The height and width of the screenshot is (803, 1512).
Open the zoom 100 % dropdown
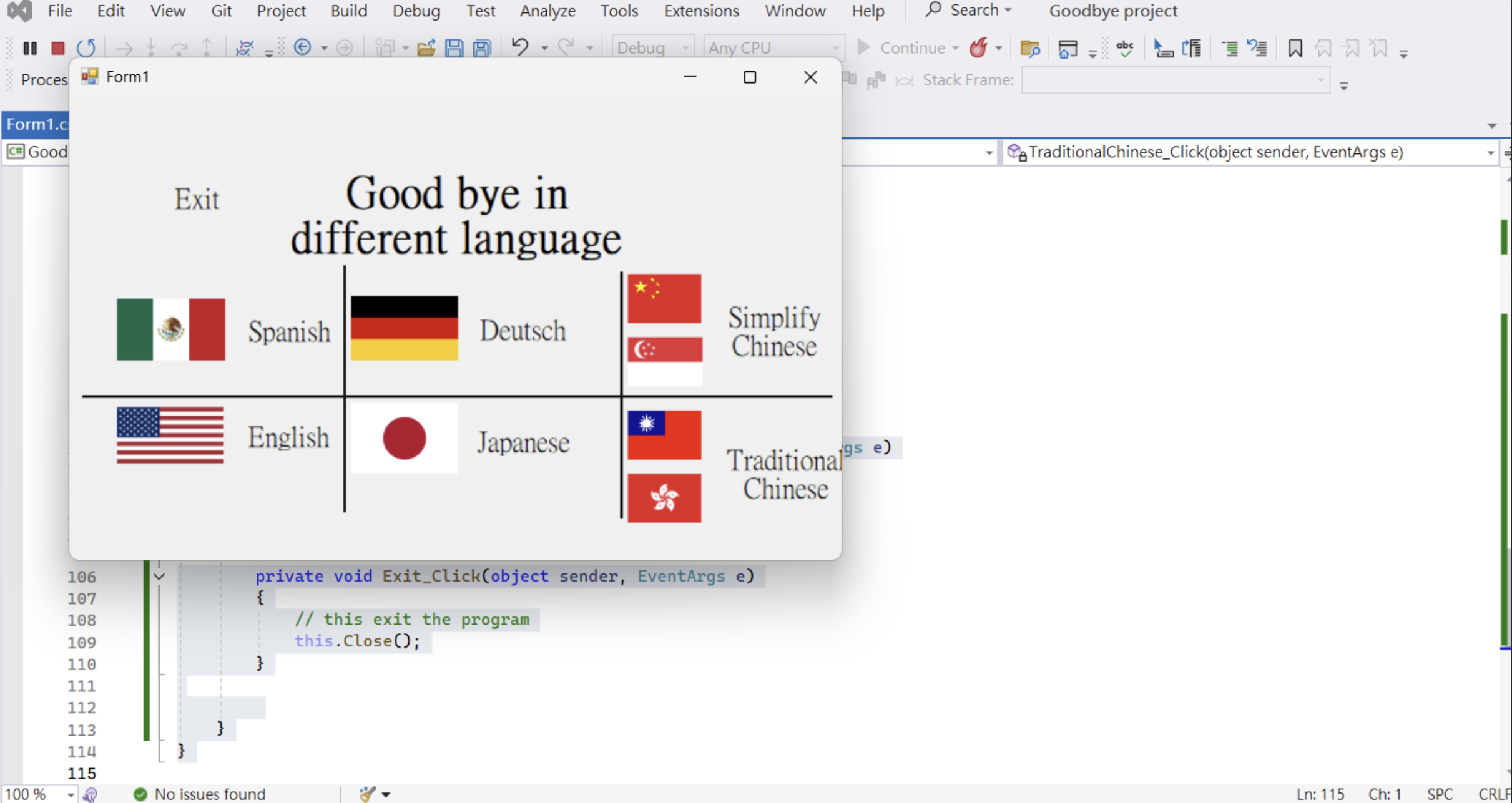click(71, 794)
